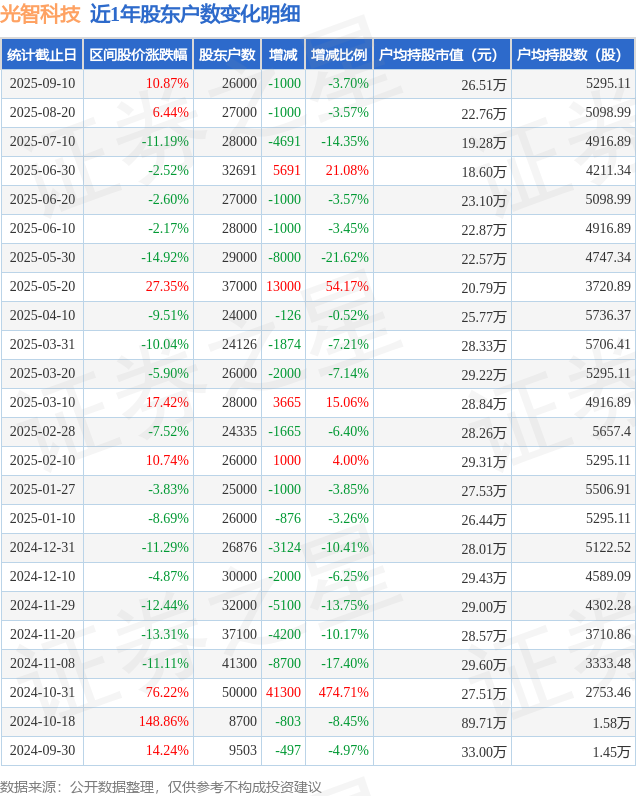Select the 2753.46 average shares cell

coord(608,692)
